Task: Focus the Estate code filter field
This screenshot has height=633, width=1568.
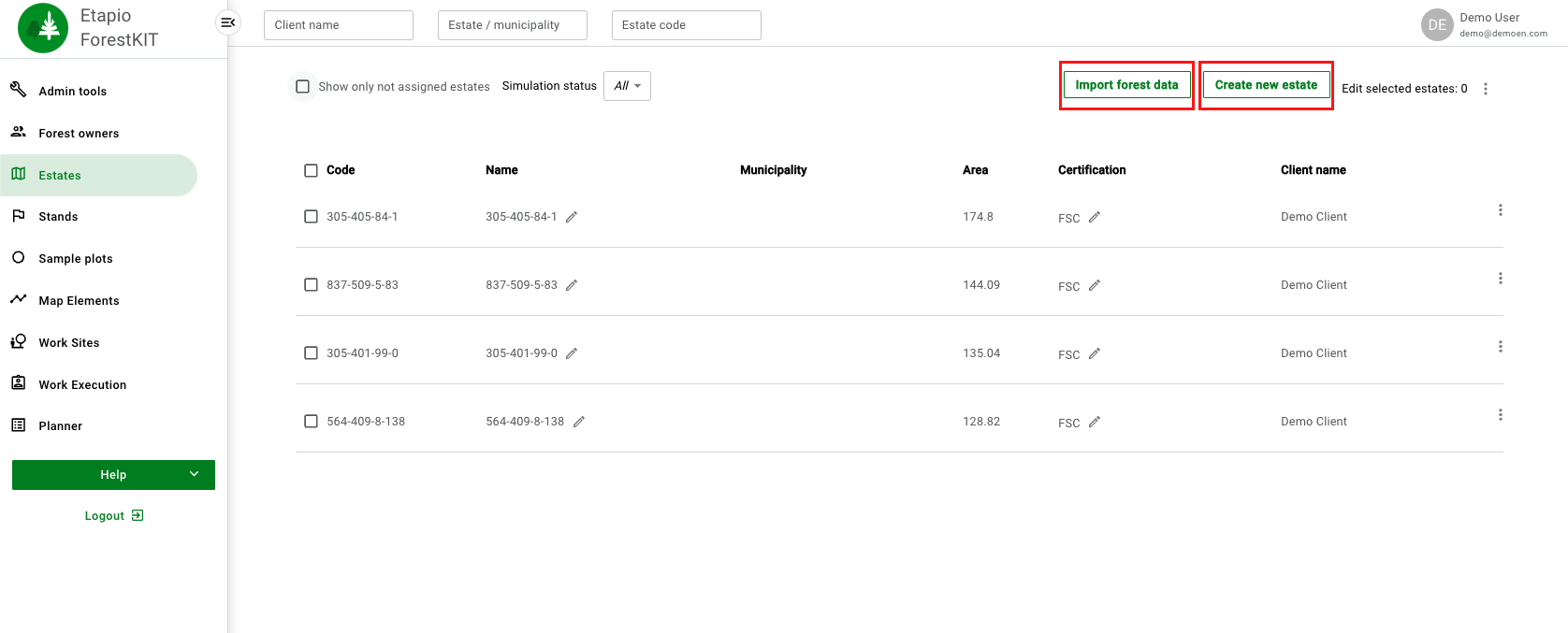Action: pyautogui.click(x=687, y=25)
